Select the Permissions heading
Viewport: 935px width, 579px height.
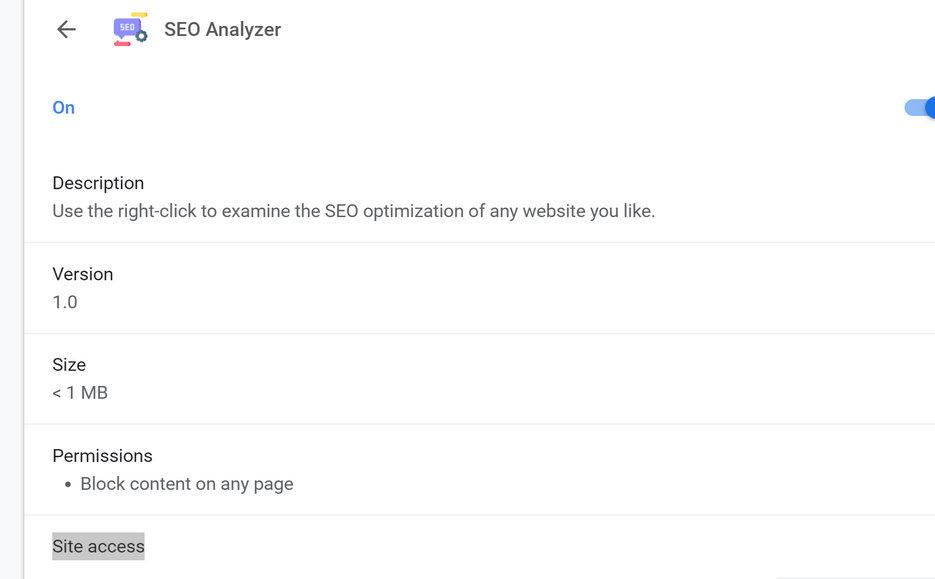(x=102, y=456)
